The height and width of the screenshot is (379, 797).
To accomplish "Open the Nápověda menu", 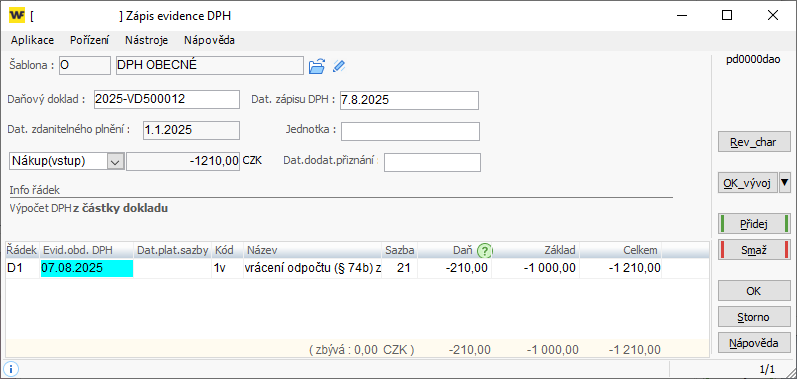I will point(209,40).
